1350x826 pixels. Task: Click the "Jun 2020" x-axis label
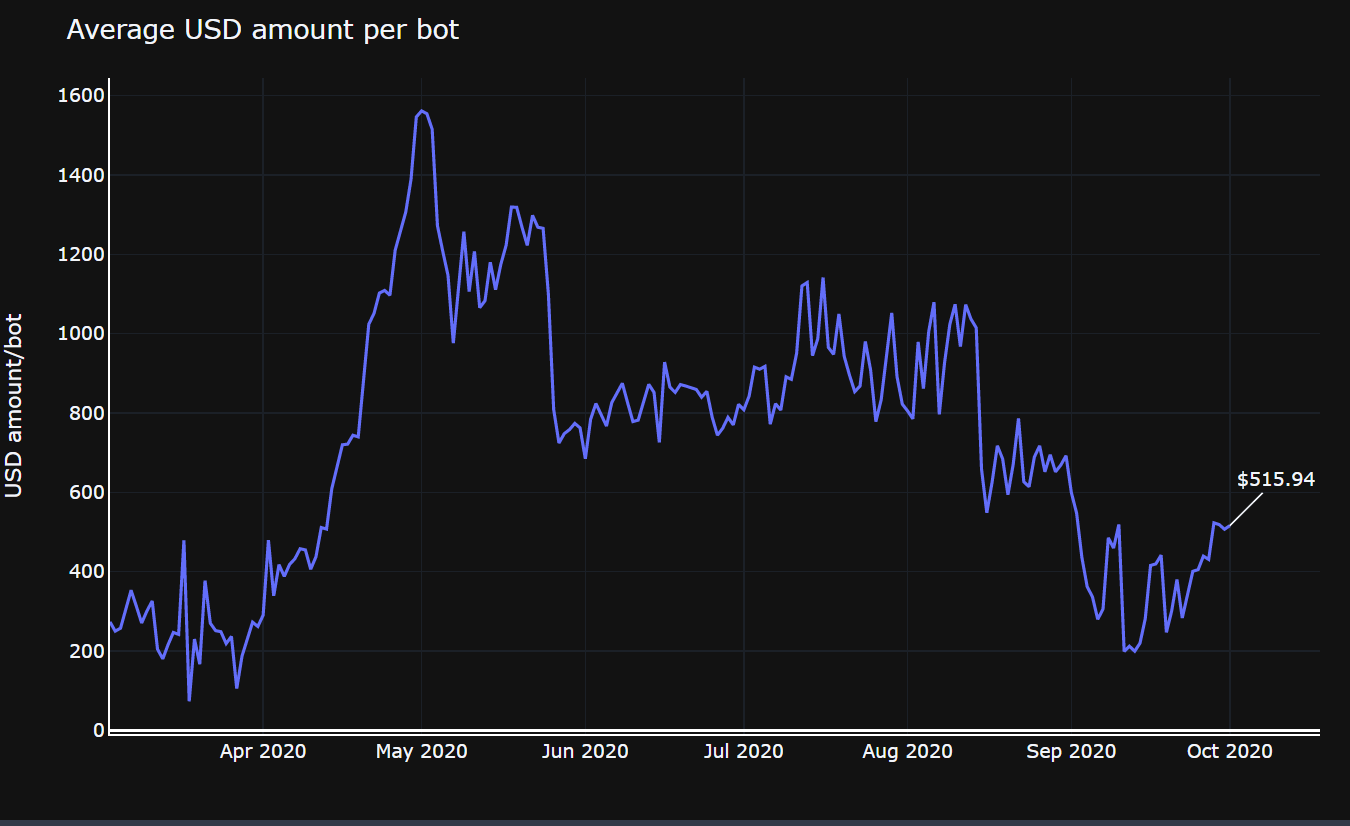click(585, 751)
